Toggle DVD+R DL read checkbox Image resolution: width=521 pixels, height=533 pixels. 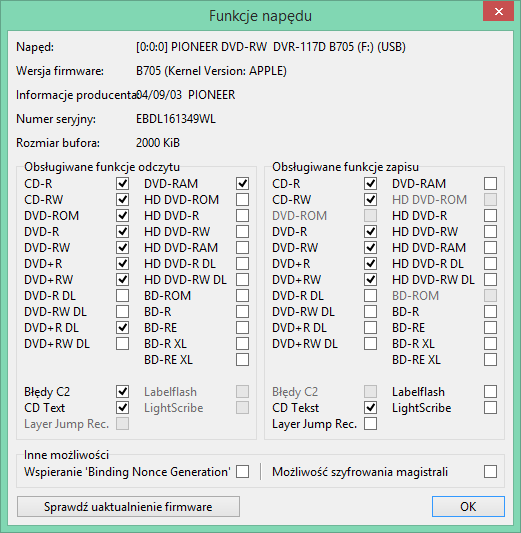coord(122,328)
